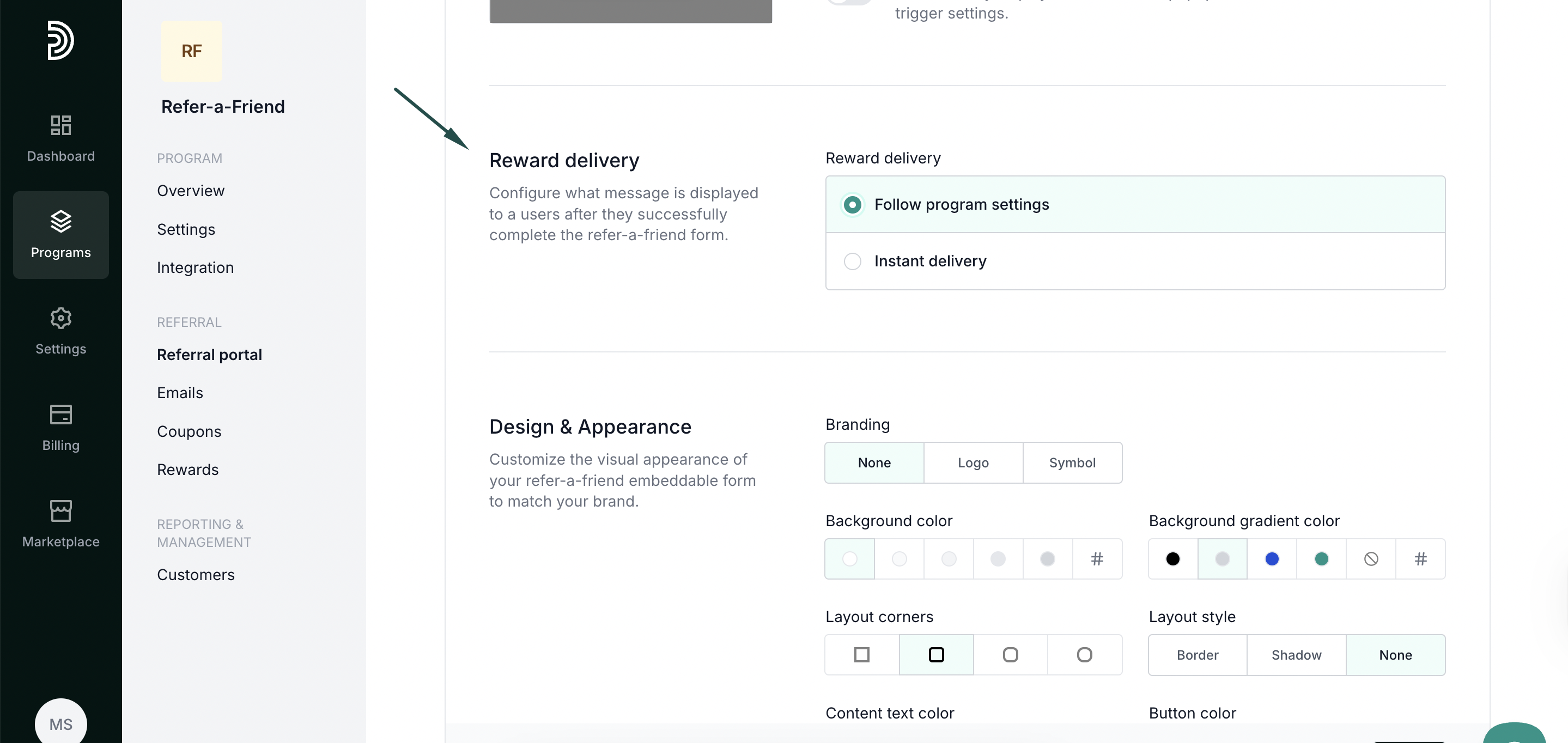Open custom hex for gradient color
This screenshot has height=743, width=1568.
coord(1420,559)
